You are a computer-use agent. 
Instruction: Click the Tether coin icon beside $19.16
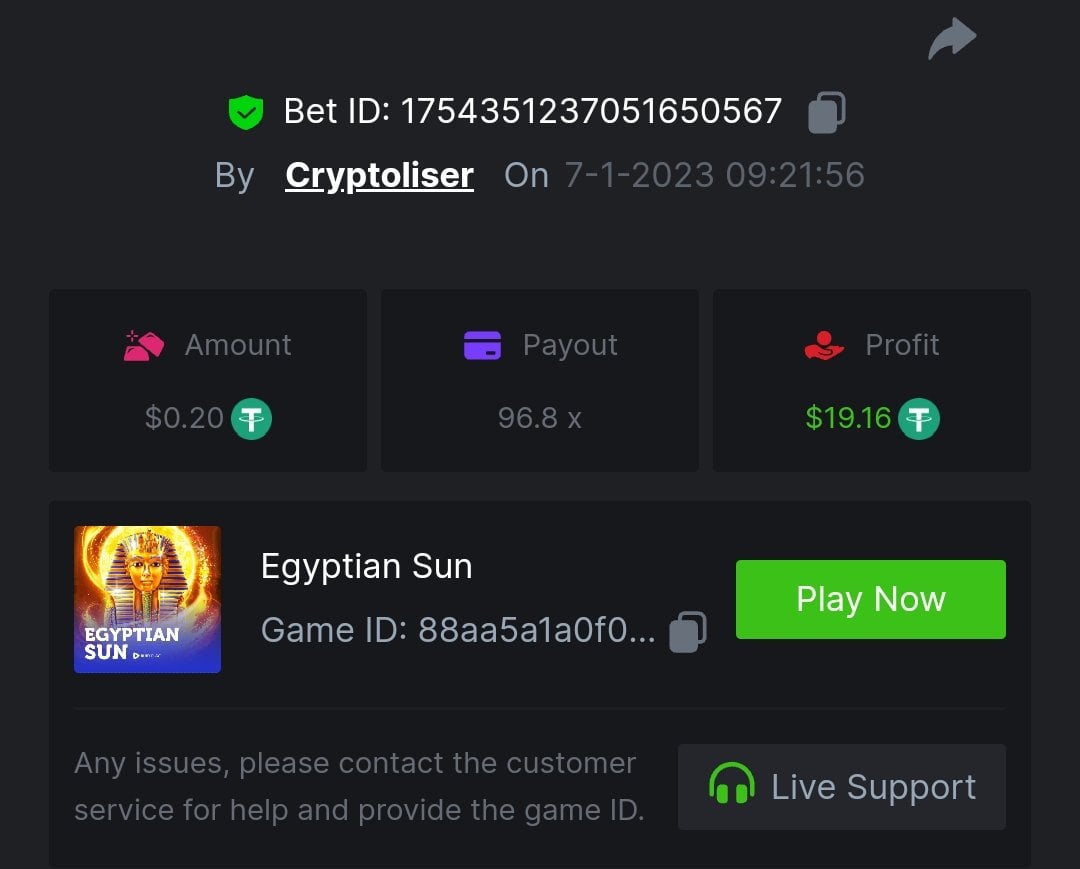[x=918, y=419]
